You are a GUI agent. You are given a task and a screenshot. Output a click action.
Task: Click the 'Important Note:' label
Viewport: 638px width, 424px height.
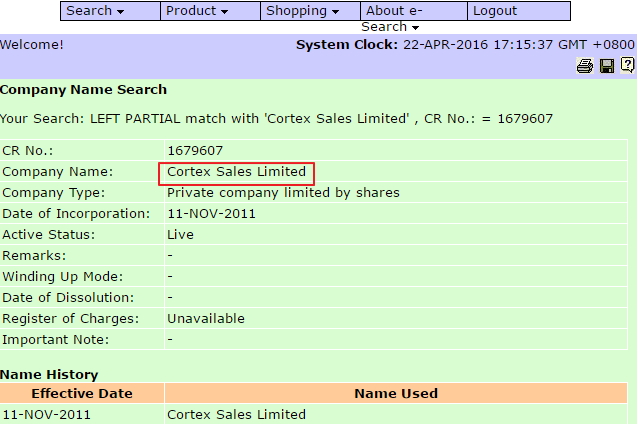coord(56,340)
